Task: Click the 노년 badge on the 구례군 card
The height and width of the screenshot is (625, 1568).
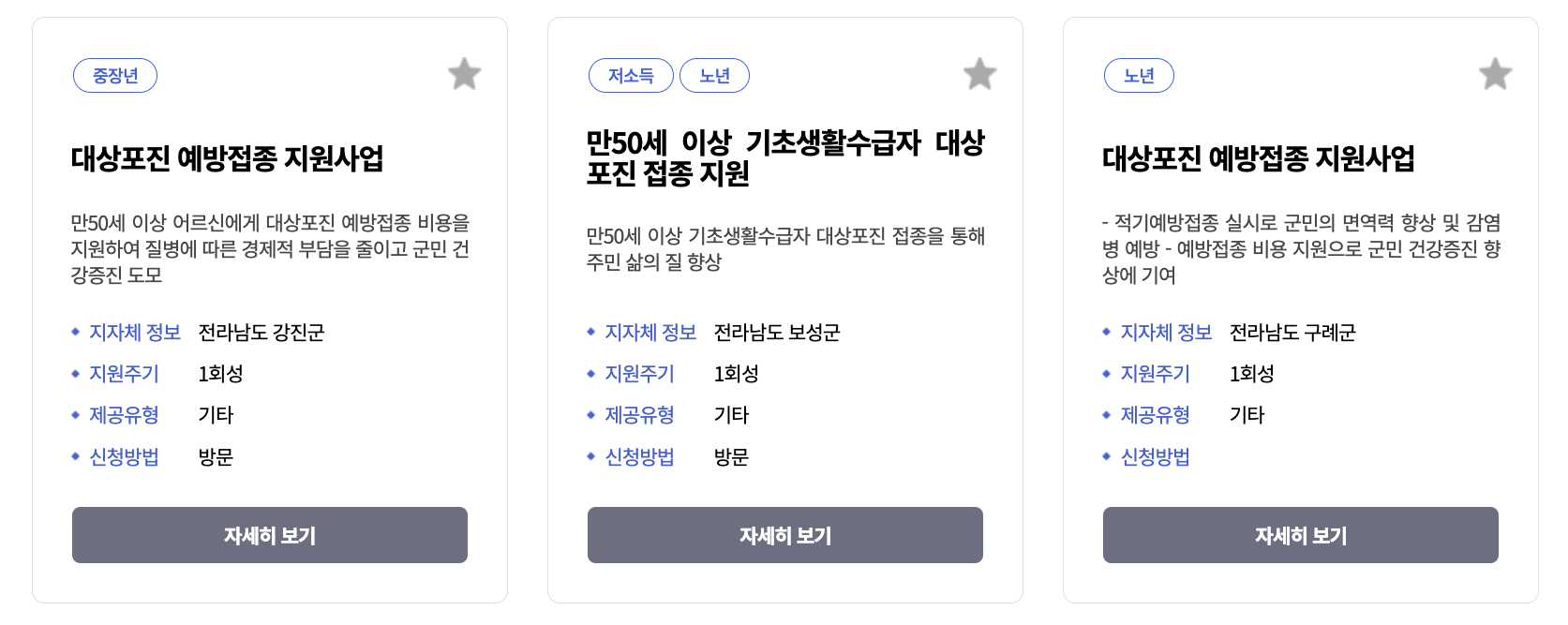Action: 1139,76
